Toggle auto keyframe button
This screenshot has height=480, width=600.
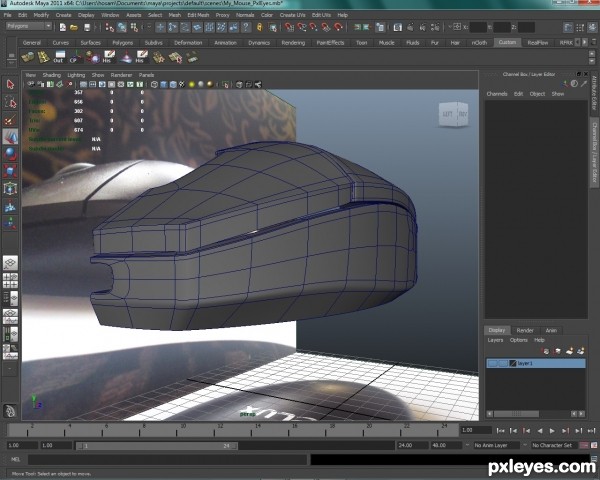(x=585, y=445)
